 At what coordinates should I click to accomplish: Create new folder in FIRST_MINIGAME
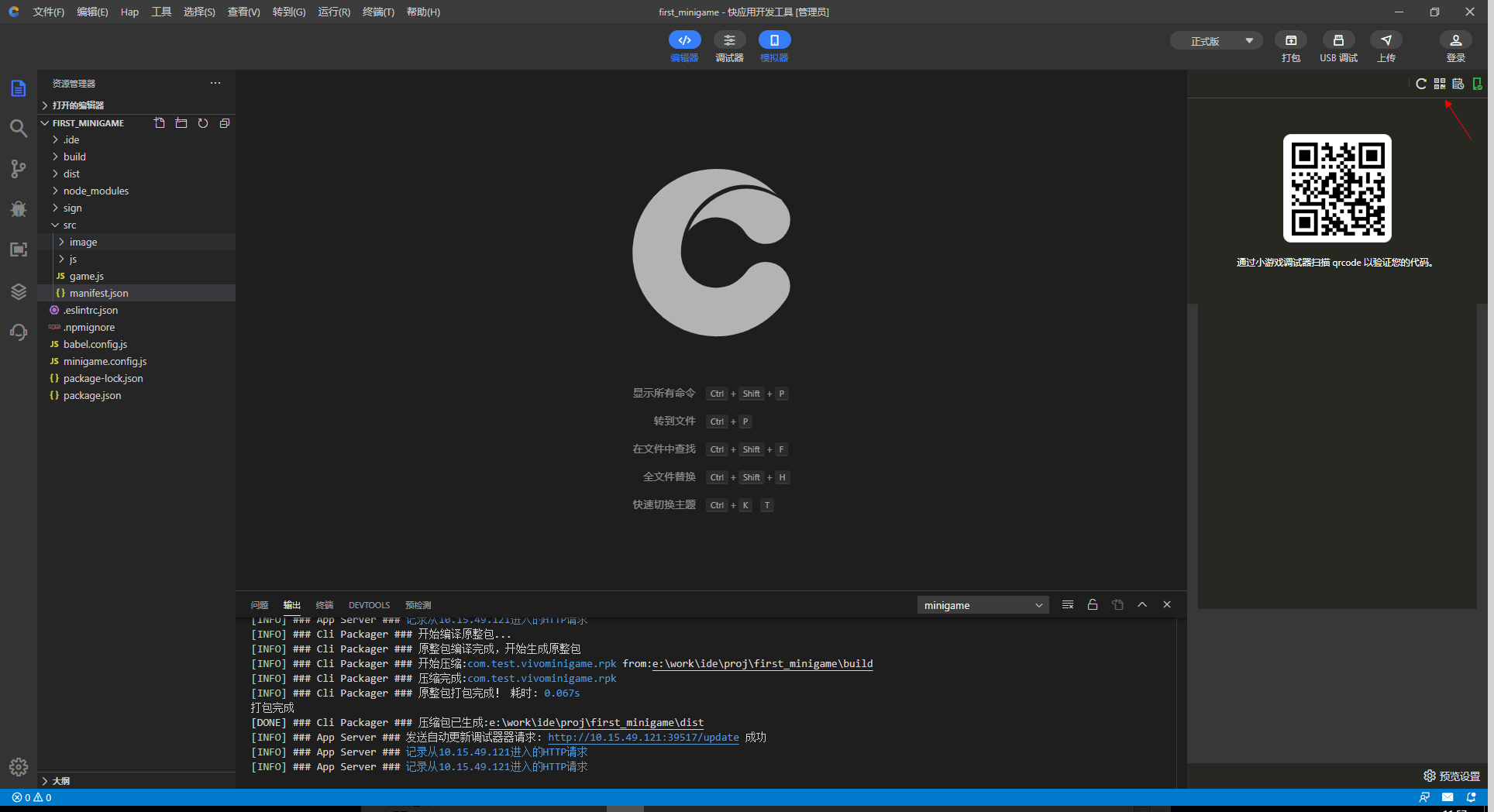pos(181,123)
